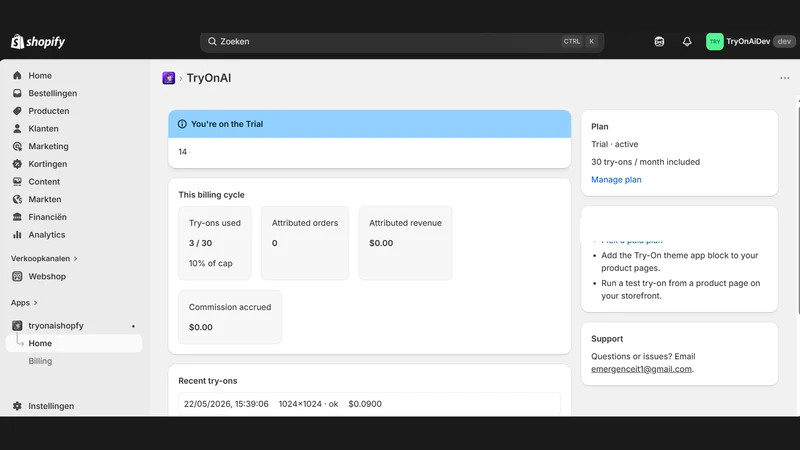
Task: Open Kortingen discount icon
Action: pos(17,164)
